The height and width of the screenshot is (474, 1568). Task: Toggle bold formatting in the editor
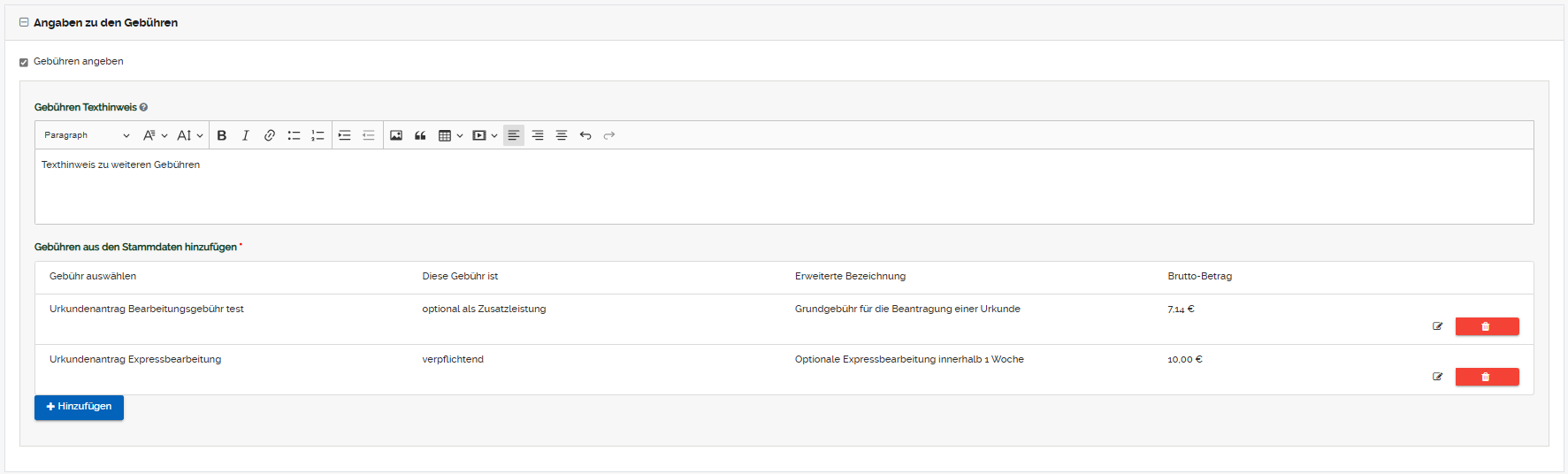point(222,135)
